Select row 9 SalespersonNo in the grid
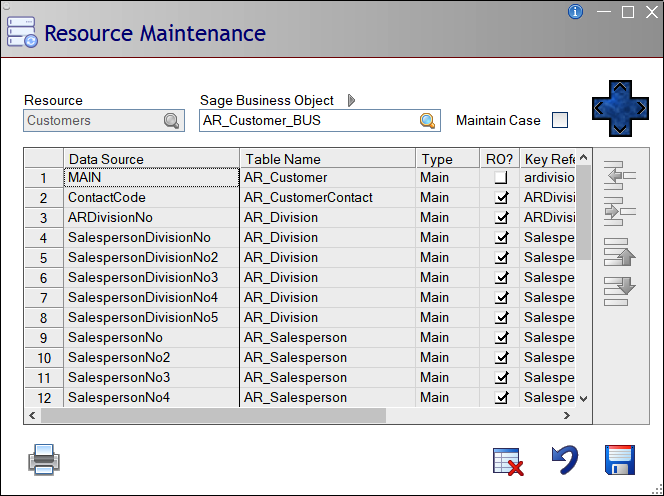 click(x=150, y=338)
